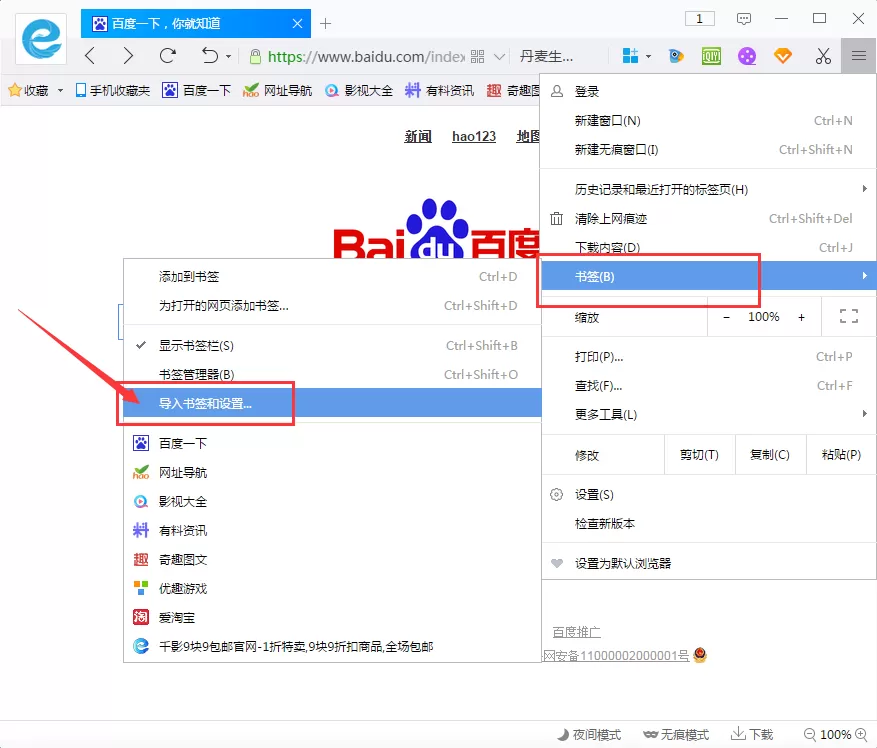
Task: Toggle the hamburger main menu button
Action: pos(859,56)
